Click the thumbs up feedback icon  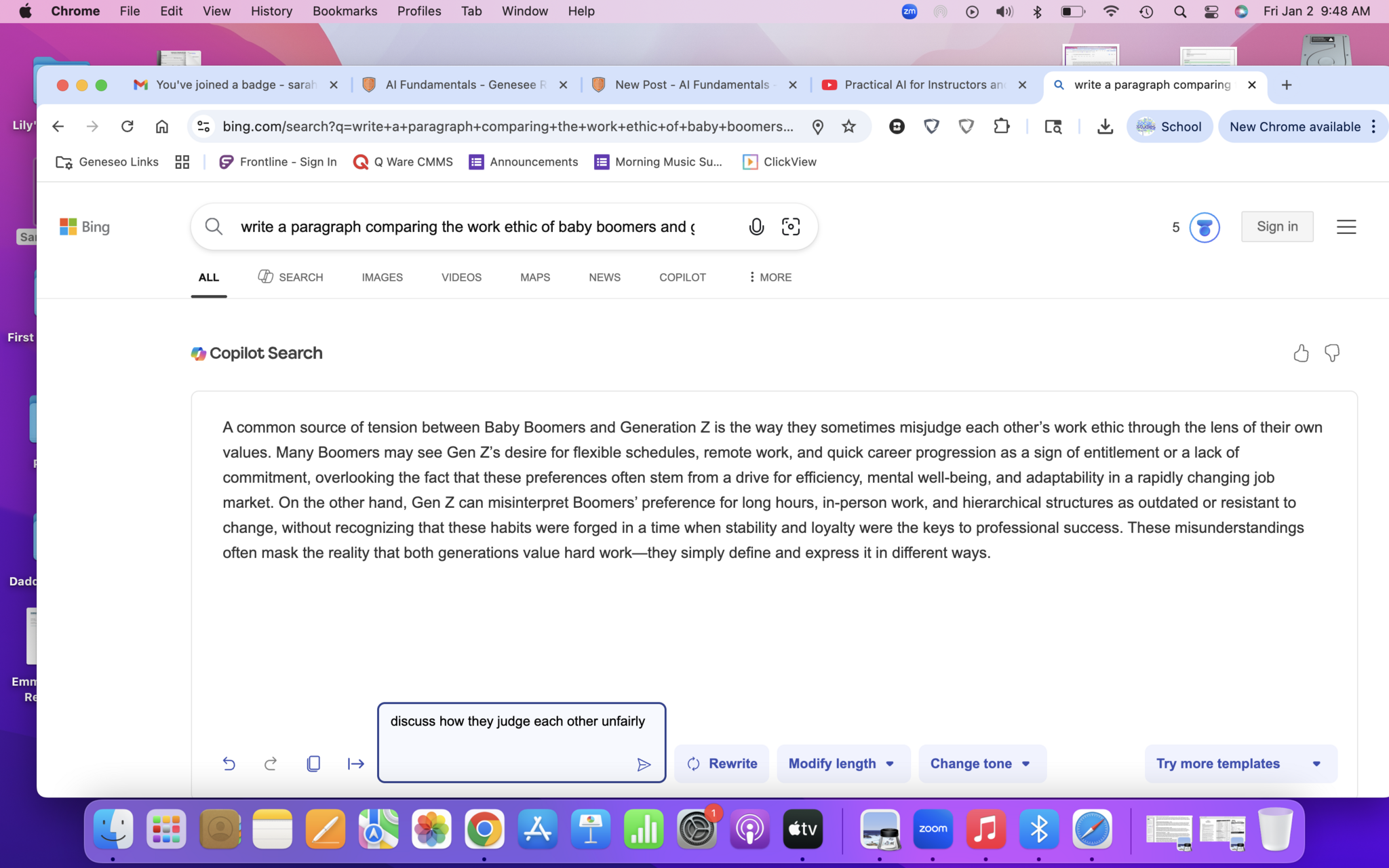pyautogui.click(x=1300, y=353)
